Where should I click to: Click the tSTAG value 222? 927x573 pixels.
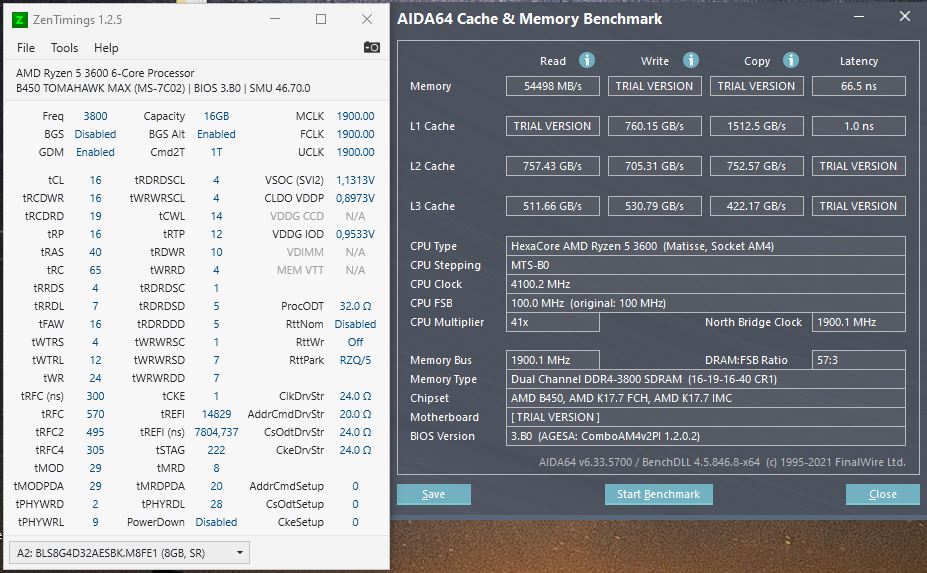(216, 450)
